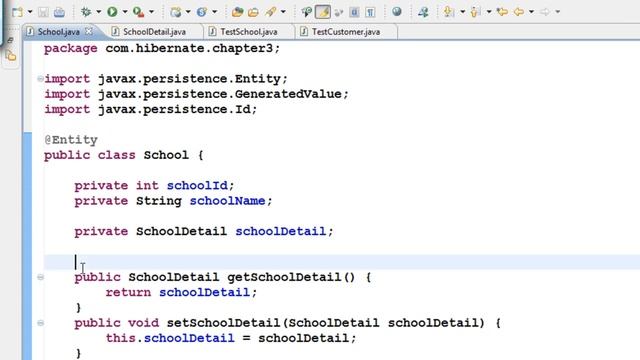Open the External Tools dropdown arrow
The image size is (640, 360).
click(151, 12)
